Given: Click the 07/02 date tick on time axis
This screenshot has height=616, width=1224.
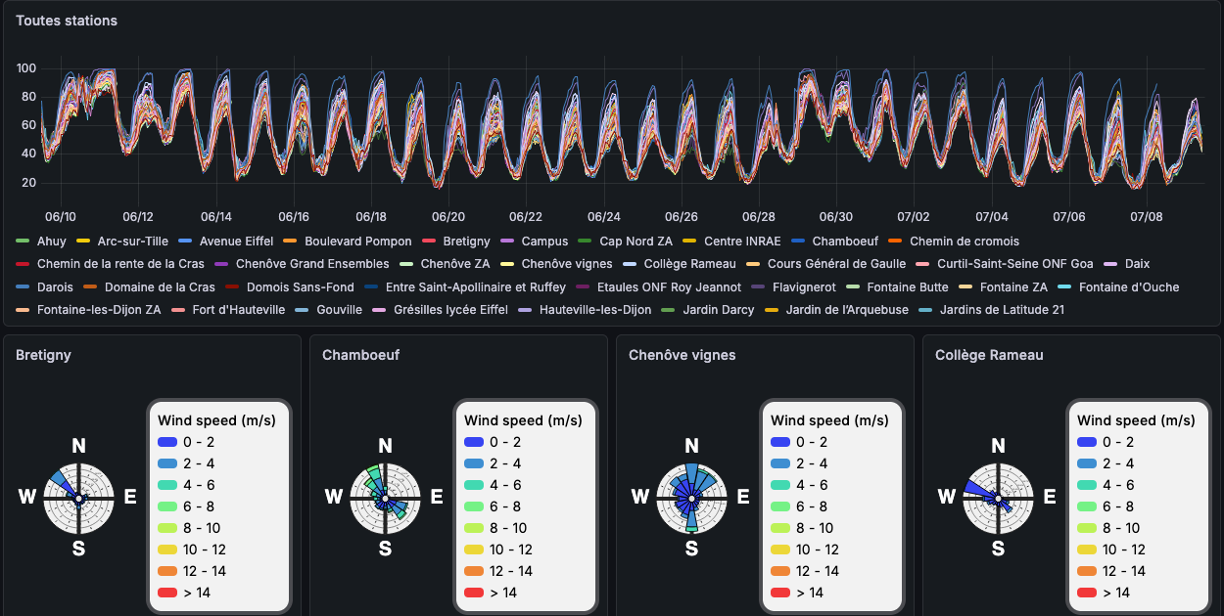Looking at the screenshot, I should [x=913, y=216].
